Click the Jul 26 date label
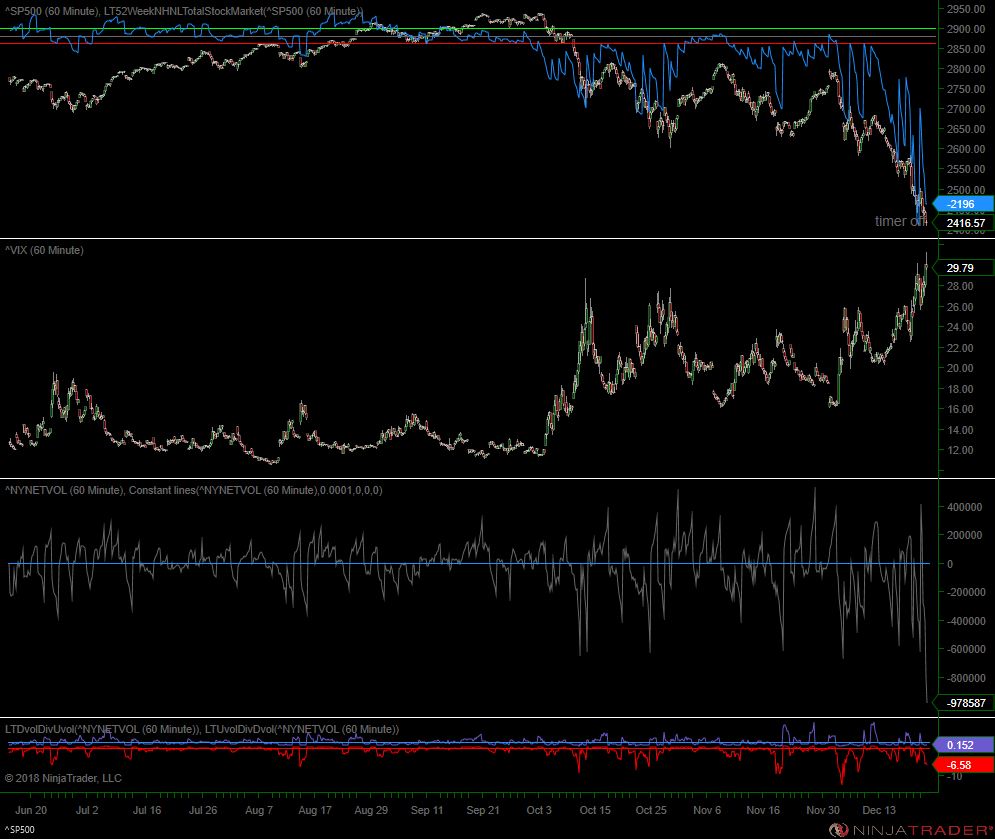Viewport: 995px width, 839px height. click(203, 810)
